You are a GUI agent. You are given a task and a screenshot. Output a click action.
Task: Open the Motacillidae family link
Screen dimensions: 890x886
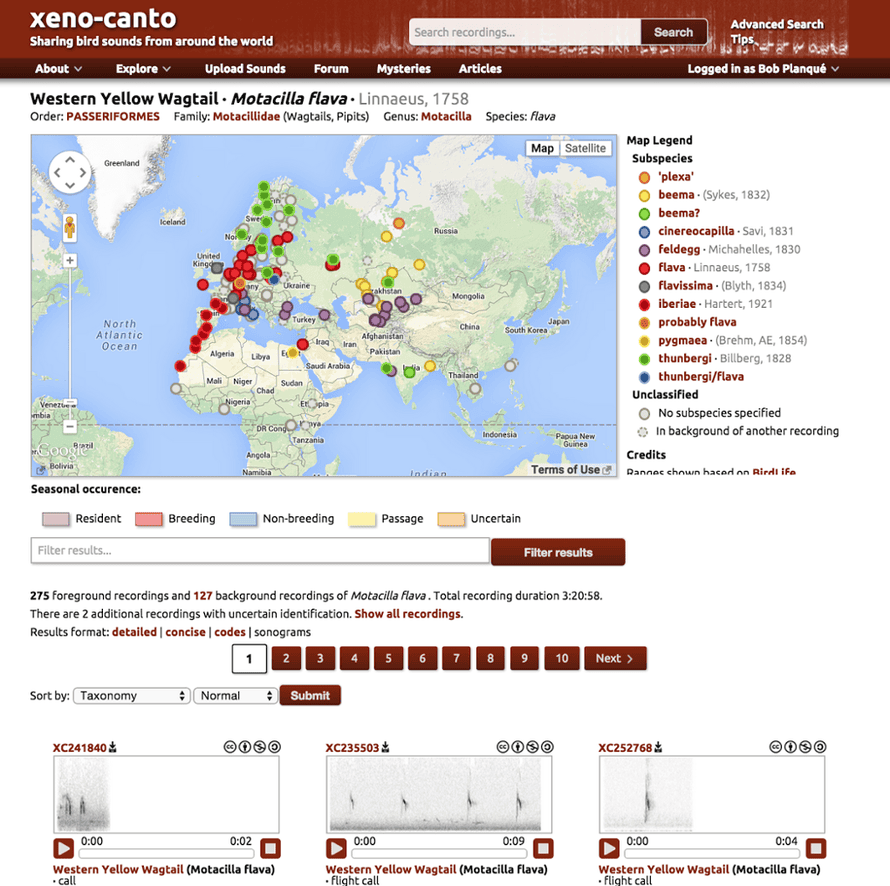coord(246,116)
